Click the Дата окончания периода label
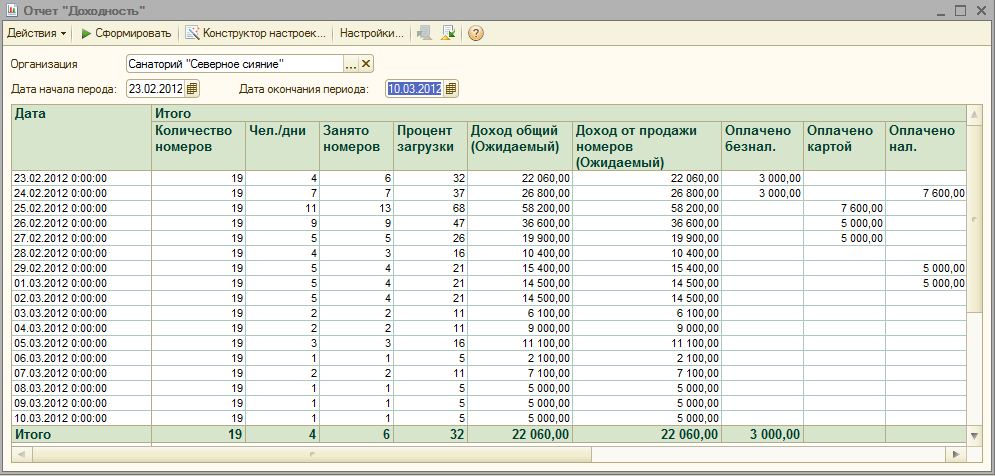This screenshot has width=995, height=476. pyautogui.click(x=303, y=89)
